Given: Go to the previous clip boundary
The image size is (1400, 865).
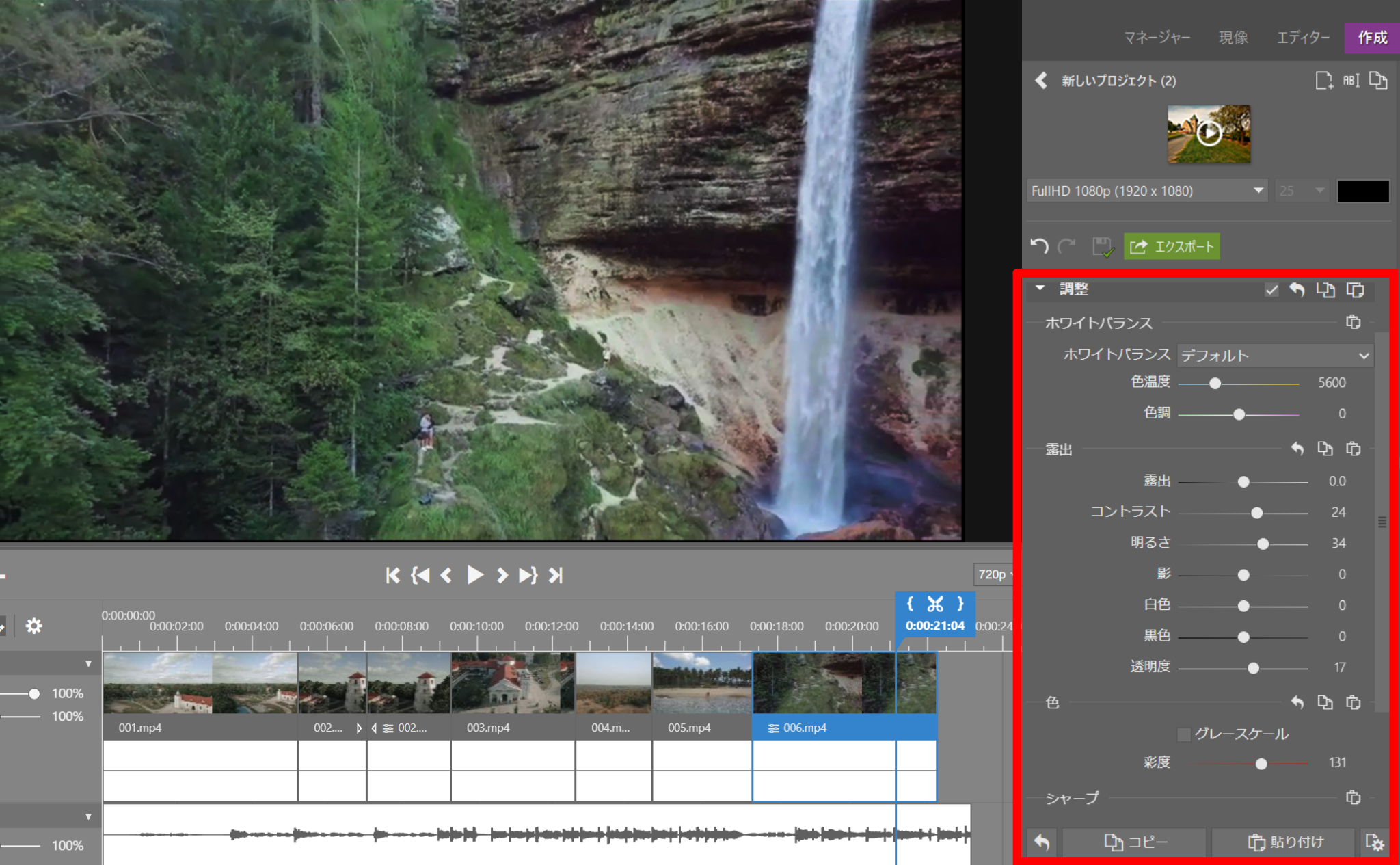Looking at the screenshot, I should [x=420, y=576].
